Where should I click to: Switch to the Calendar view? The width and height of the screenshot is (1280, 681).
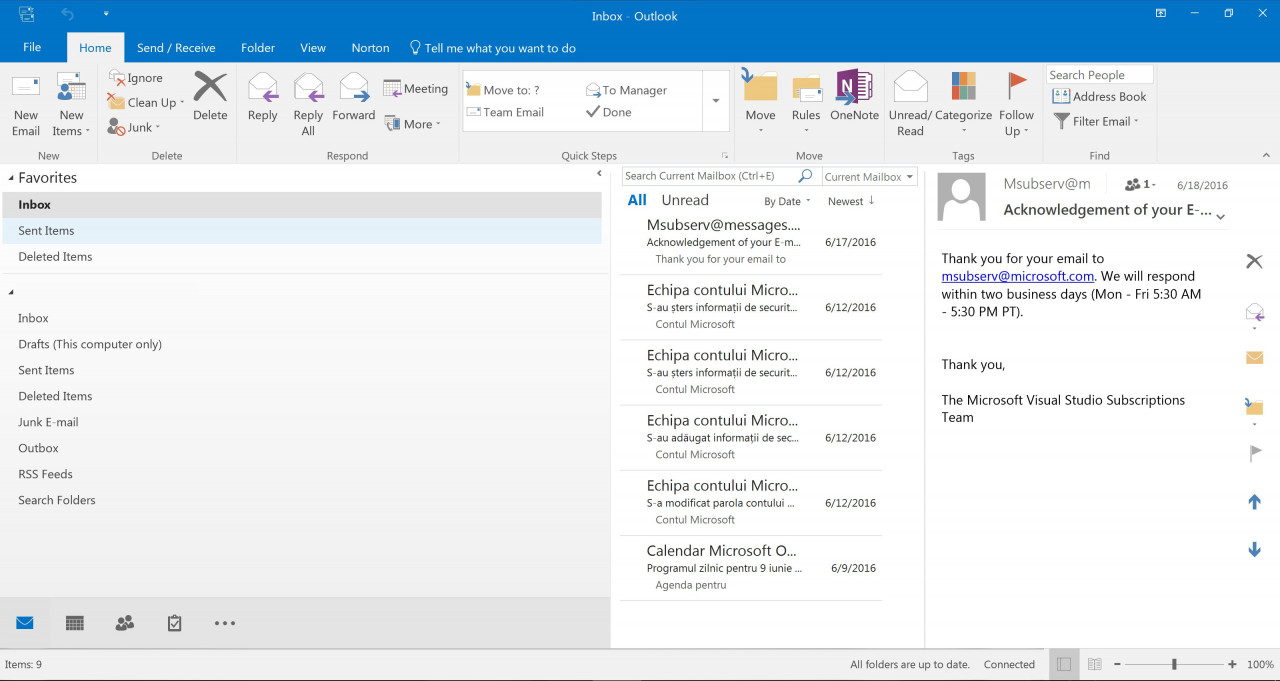(75, 623)
